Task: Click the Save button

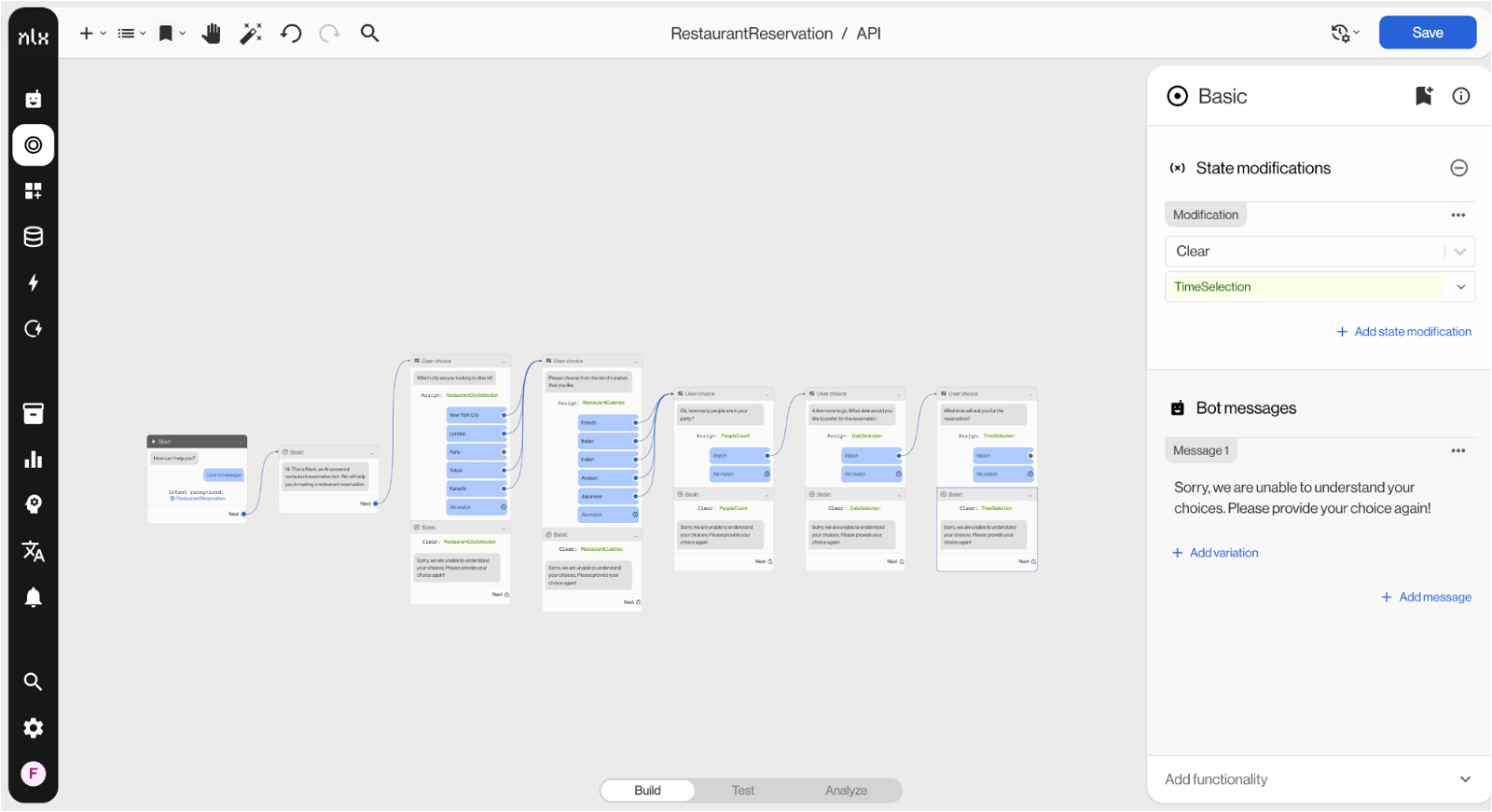Action: (1427, 33)
